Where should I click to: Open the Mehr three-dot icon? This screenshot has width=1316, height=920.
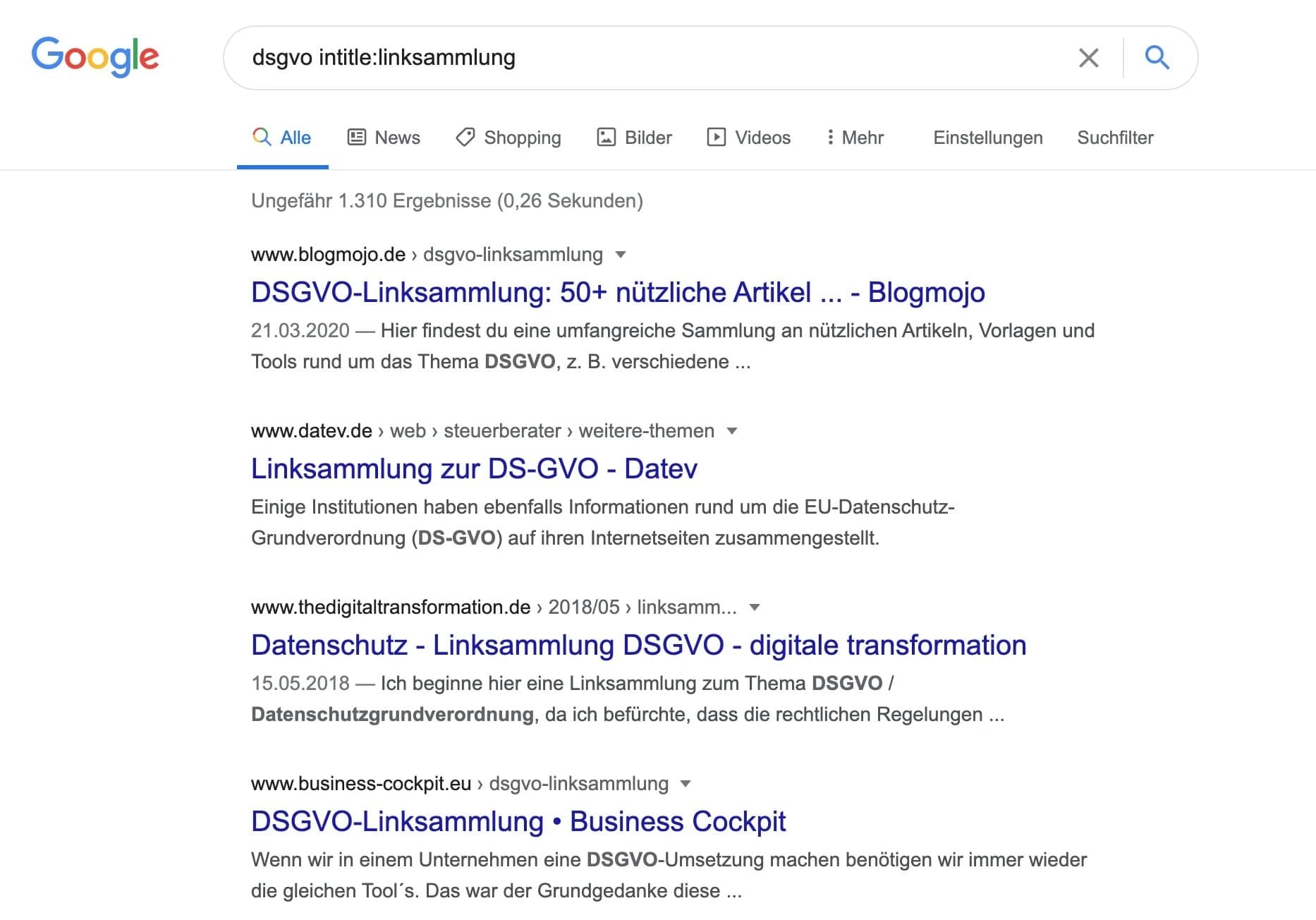(x=831, y=137)
